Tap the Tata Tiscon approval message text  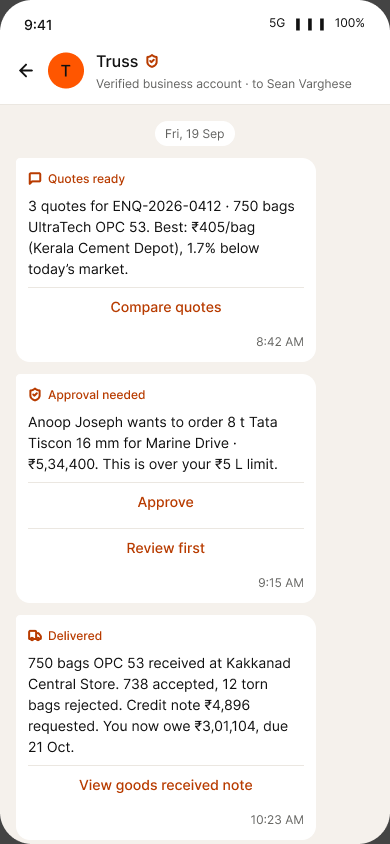click(153, 443)
